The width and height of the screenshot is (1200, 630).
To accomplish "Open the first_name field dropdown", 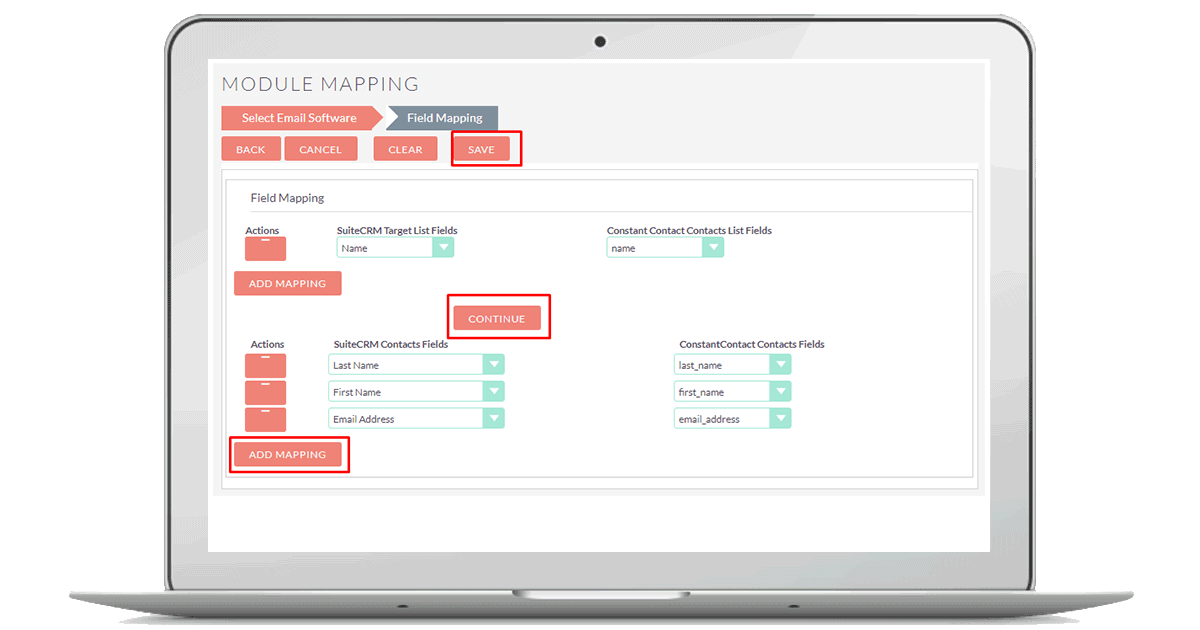I will [733, 392].
